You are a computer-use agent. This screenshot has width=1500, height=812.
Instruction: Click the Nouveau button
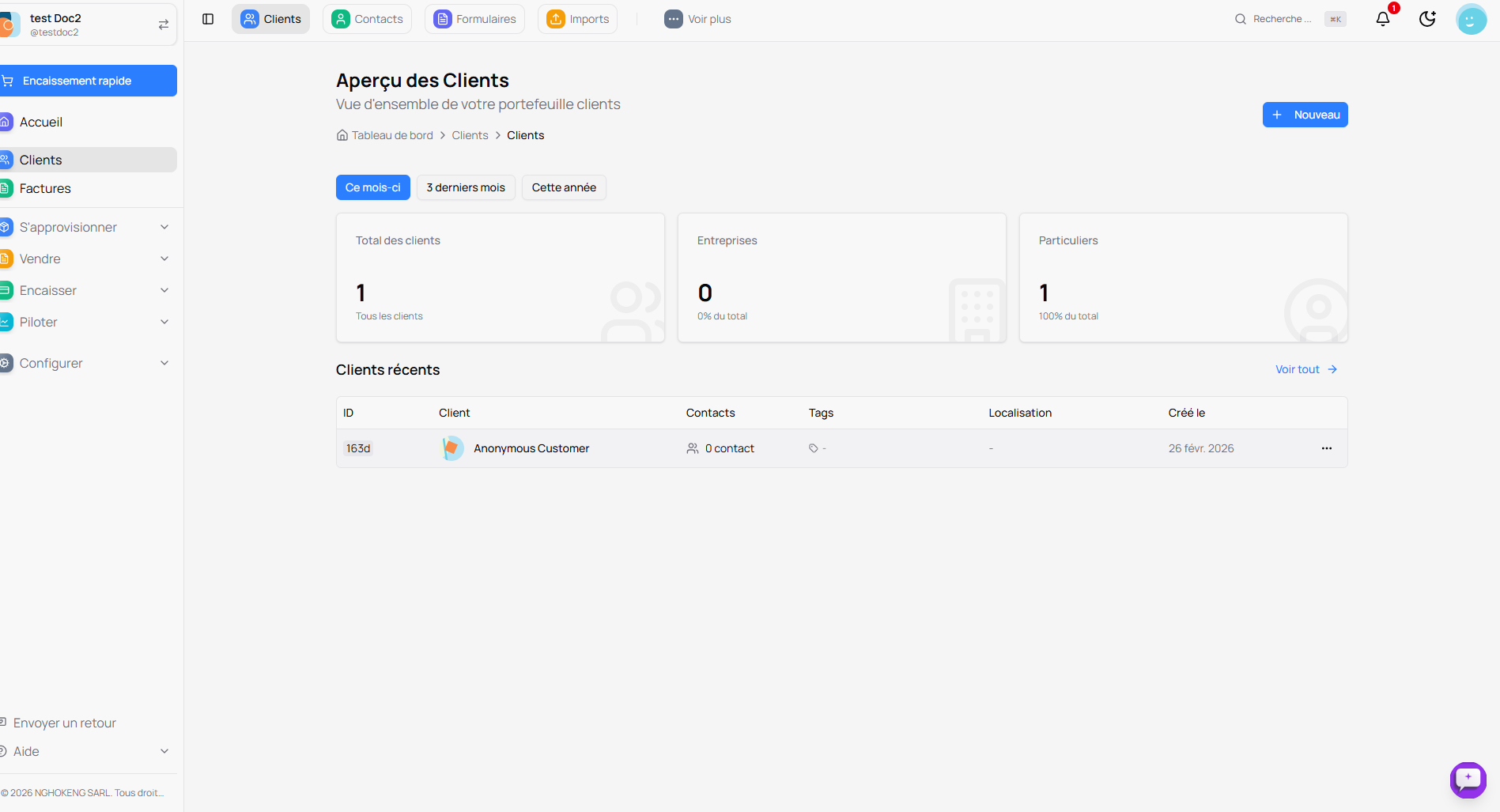(1305, 115)
